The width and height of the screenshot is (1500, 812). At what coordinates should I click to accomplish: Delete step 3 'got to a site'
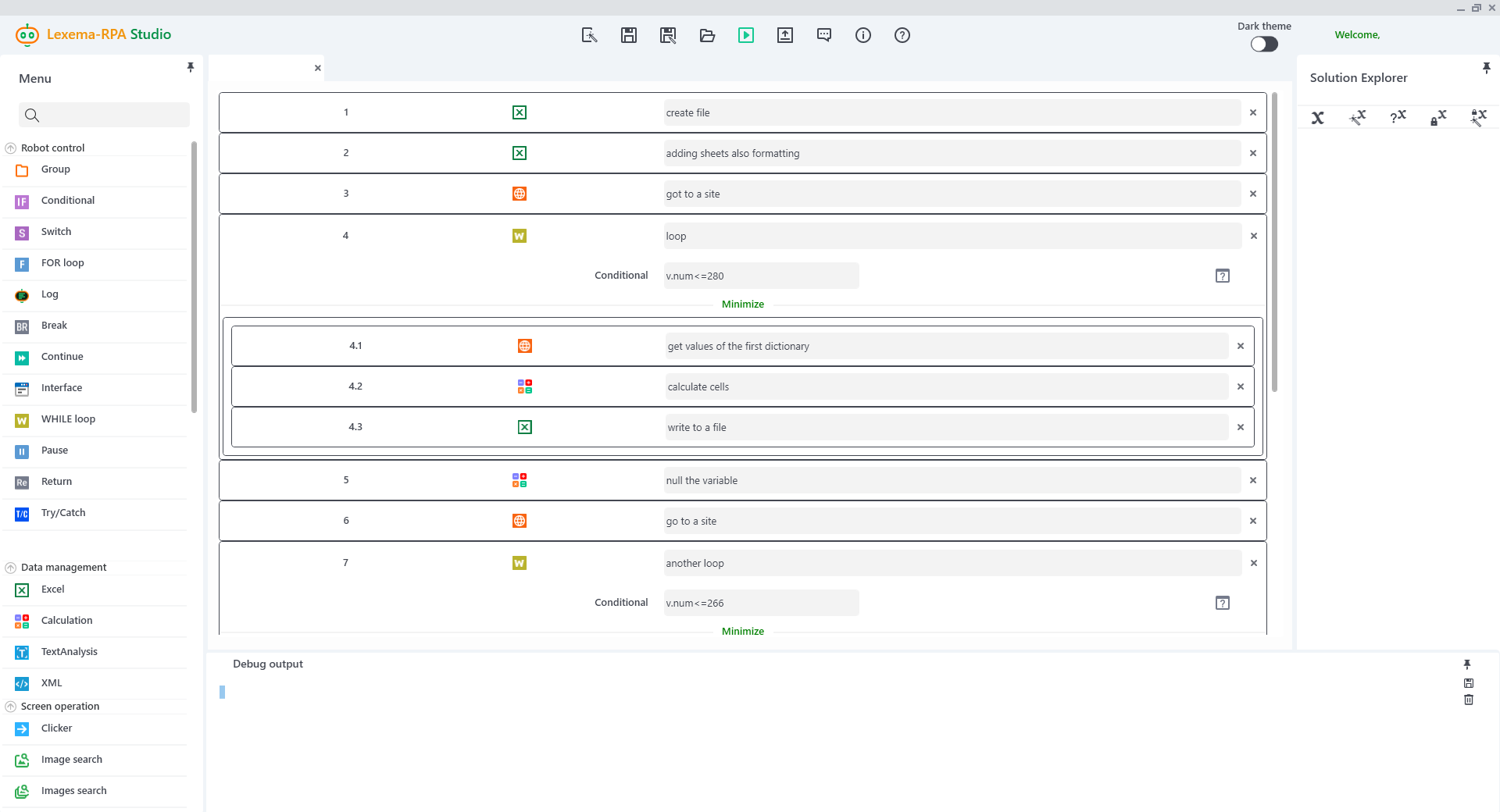(1252, 194)
